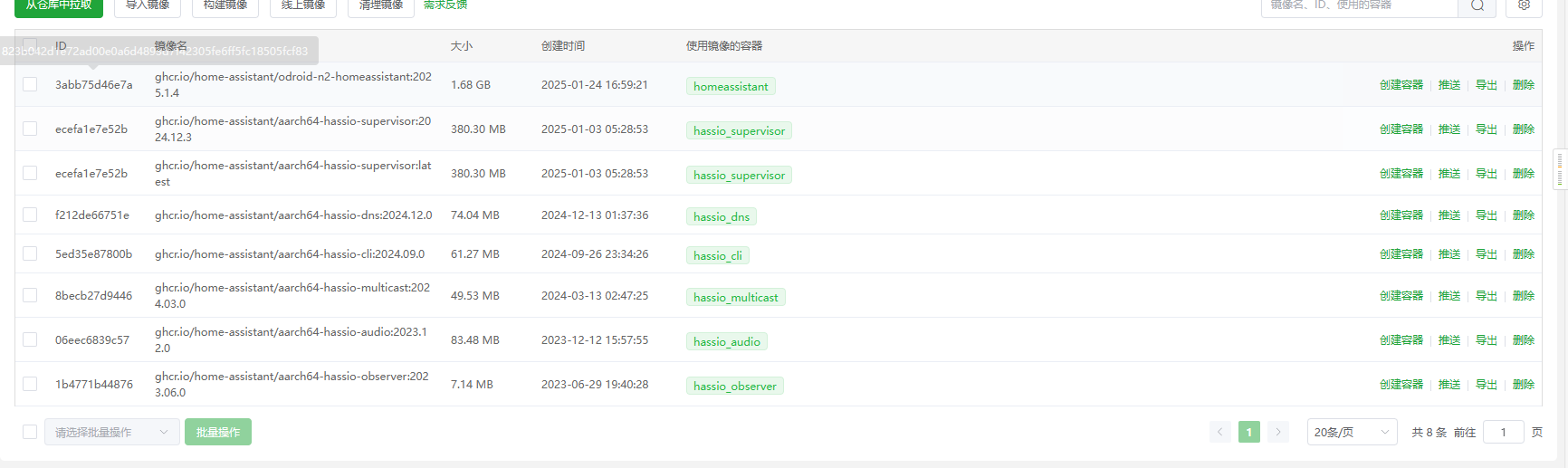Image resolution: width=1568 pixels, height=468 pixels.
Task: Click the 创建时间 column header
Action: pos(563,45)
